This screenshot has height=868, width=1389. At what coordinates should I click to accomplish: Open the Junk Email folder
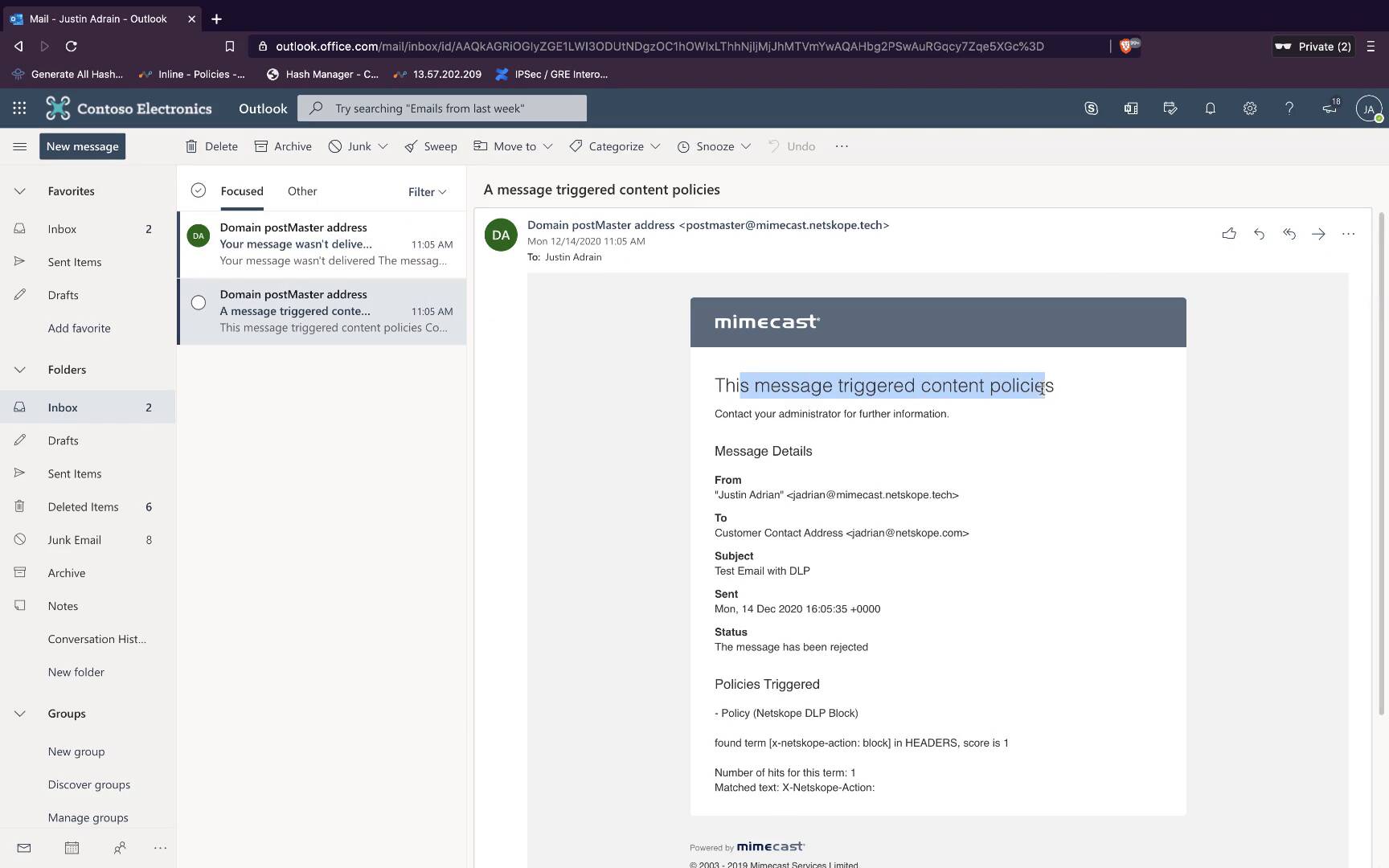(x=74, y=540)
